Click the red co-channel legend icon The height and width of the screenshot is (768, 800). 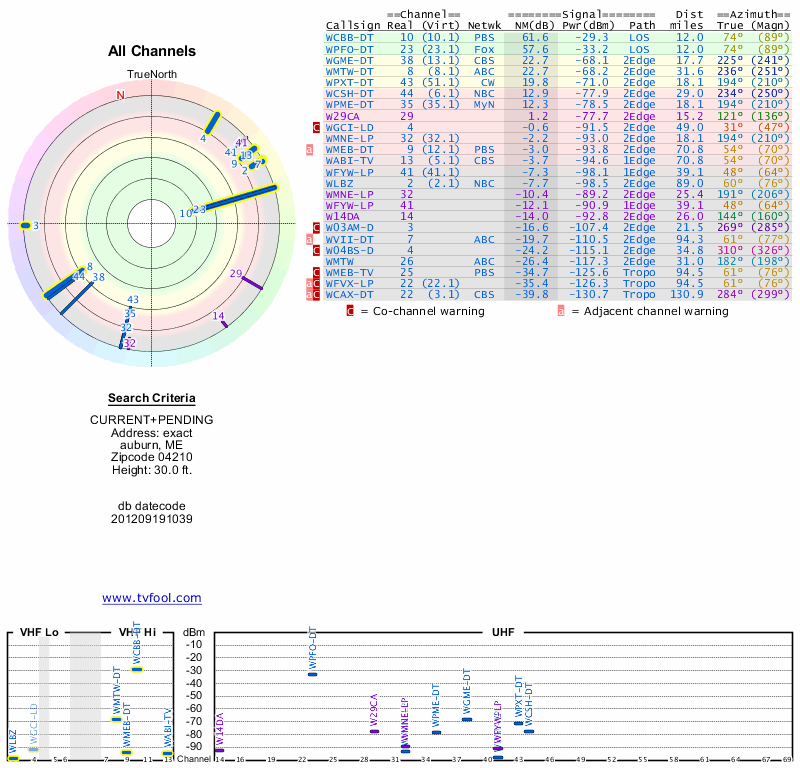click(x=350, y=311)
